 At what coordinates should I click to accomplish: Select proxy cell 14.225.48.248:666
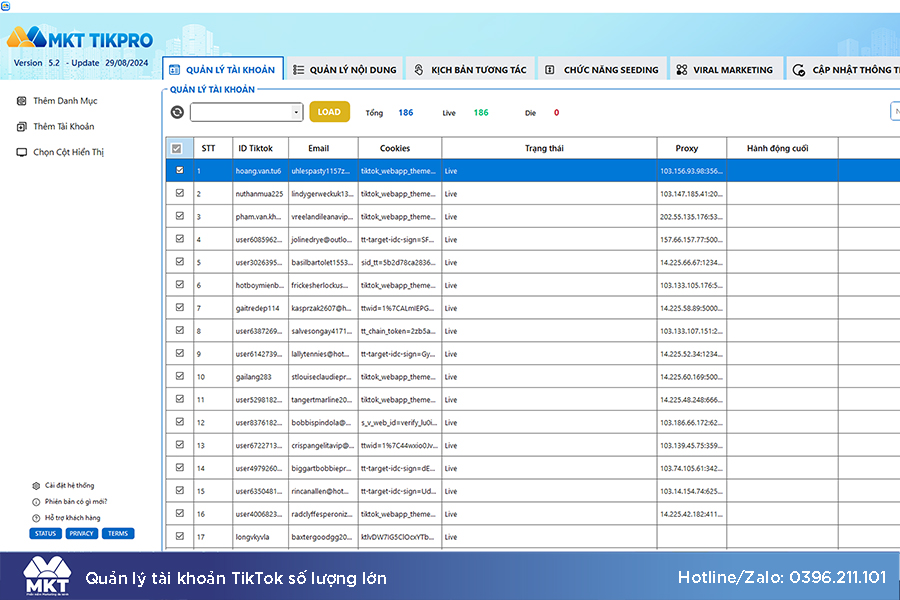[x=692, y=400]
